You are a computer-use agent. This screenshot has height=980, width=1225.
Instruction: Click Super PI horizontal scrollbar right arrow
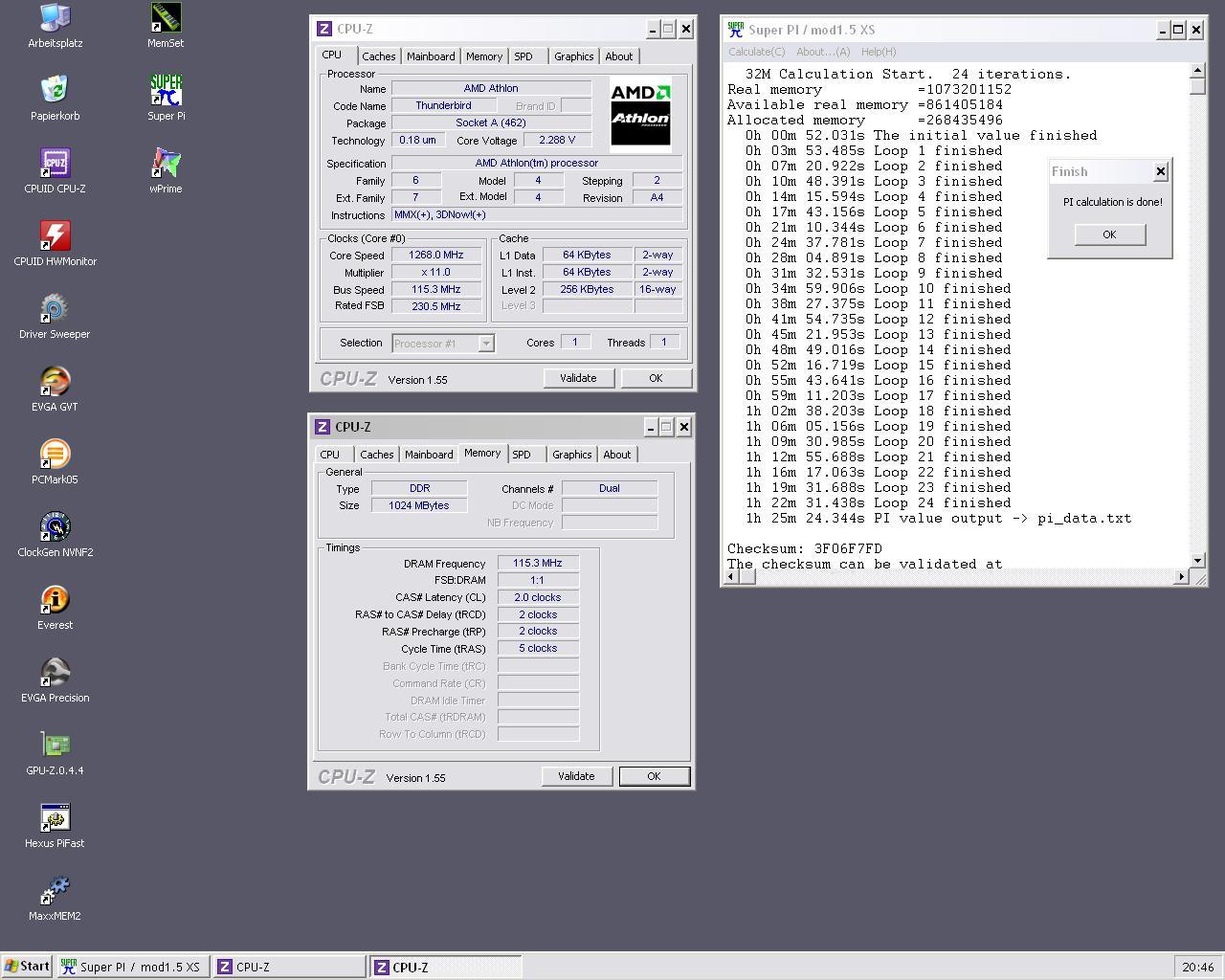[1181, 576]
